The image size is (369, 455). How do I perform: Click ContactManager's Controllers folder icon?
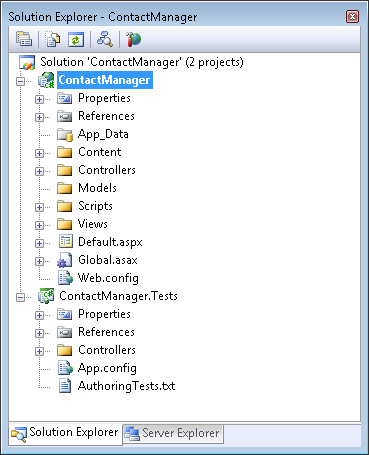[65, 170]
